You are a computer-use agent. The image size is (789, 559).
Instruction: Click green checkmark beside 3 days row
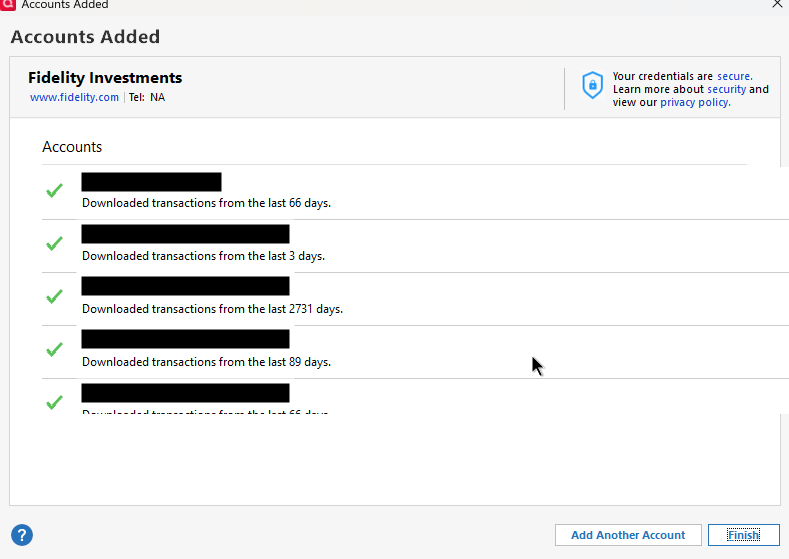(x=54, y=244)
